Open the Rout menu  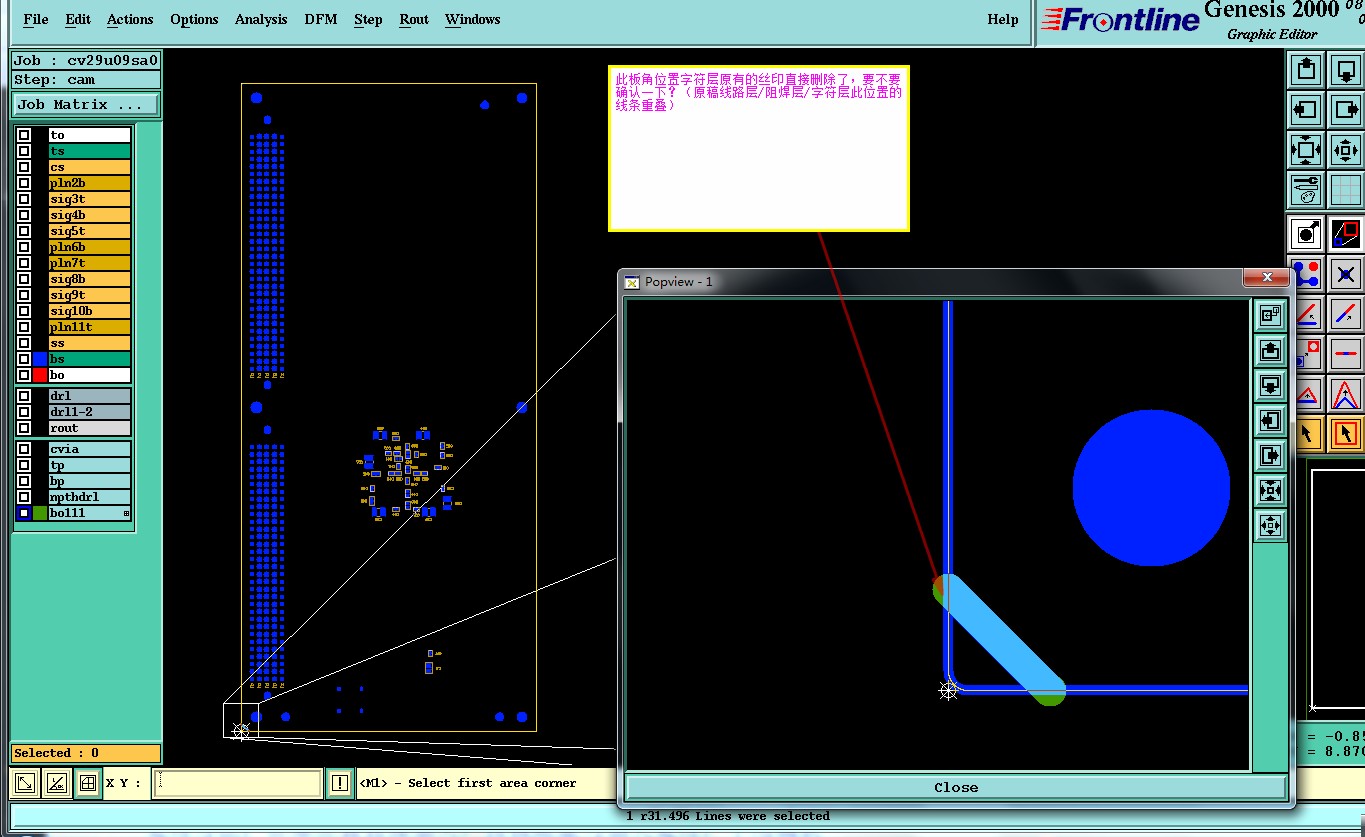(x=414, y=19)
